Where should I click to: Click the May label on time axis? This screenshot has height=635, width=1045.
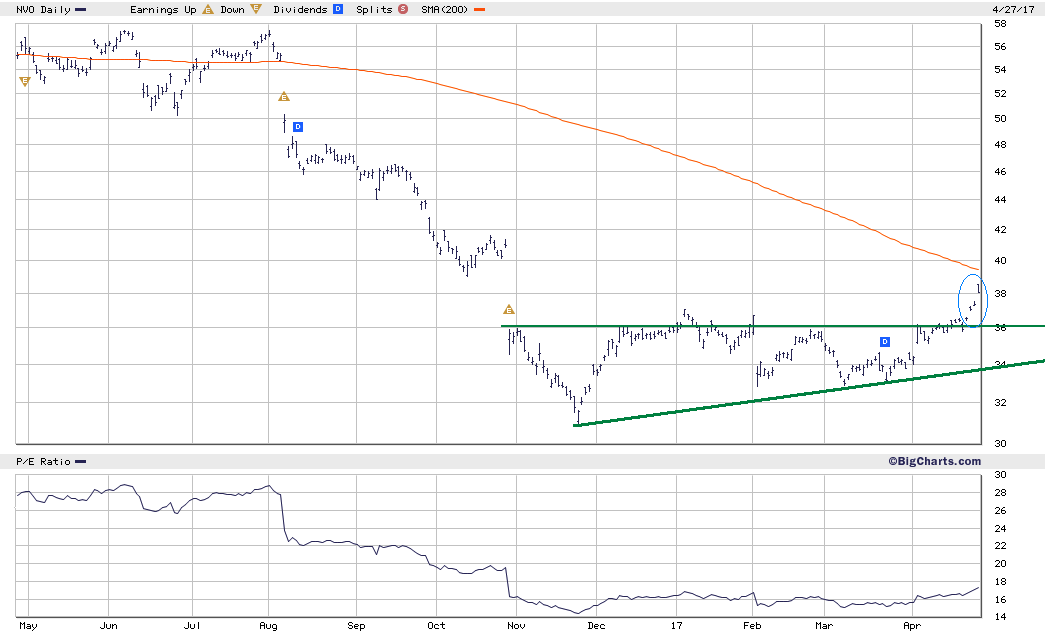pyautogui.click(x=29, y=626)
